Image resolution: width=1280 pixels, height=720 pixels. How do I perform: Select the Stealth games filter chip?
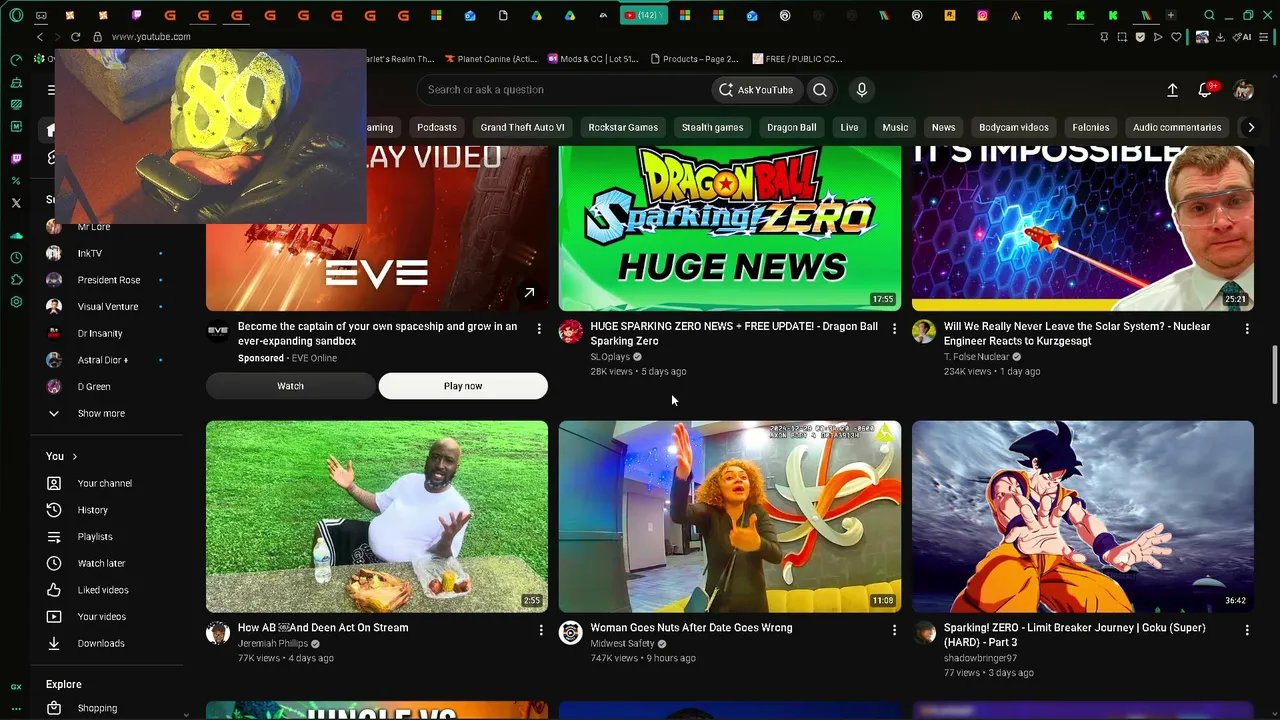pyautogui.click(x=713, y=127)
